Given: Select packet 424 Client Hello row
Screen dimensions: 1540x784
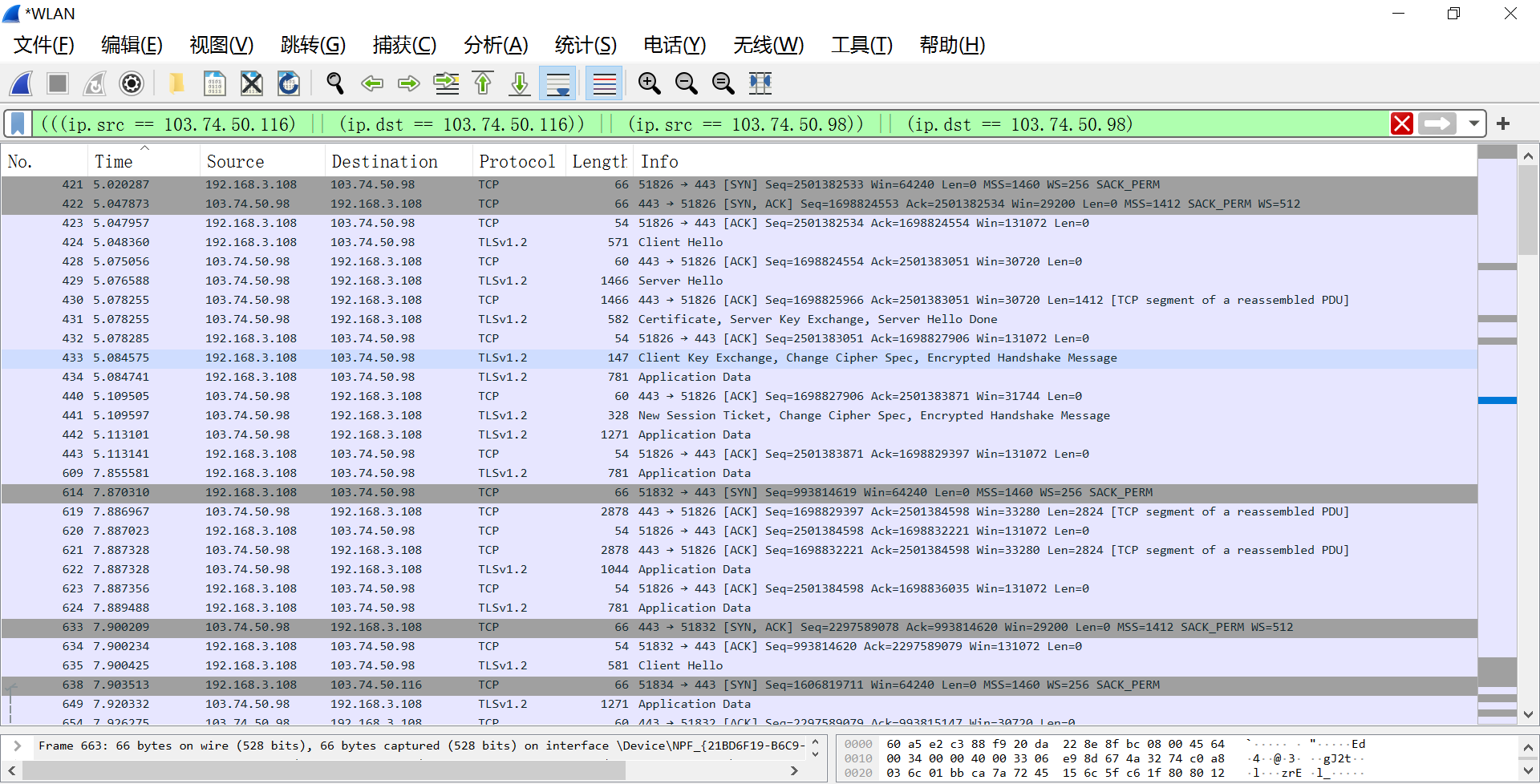Looking at the screenshot, I should tap(739, 242).
